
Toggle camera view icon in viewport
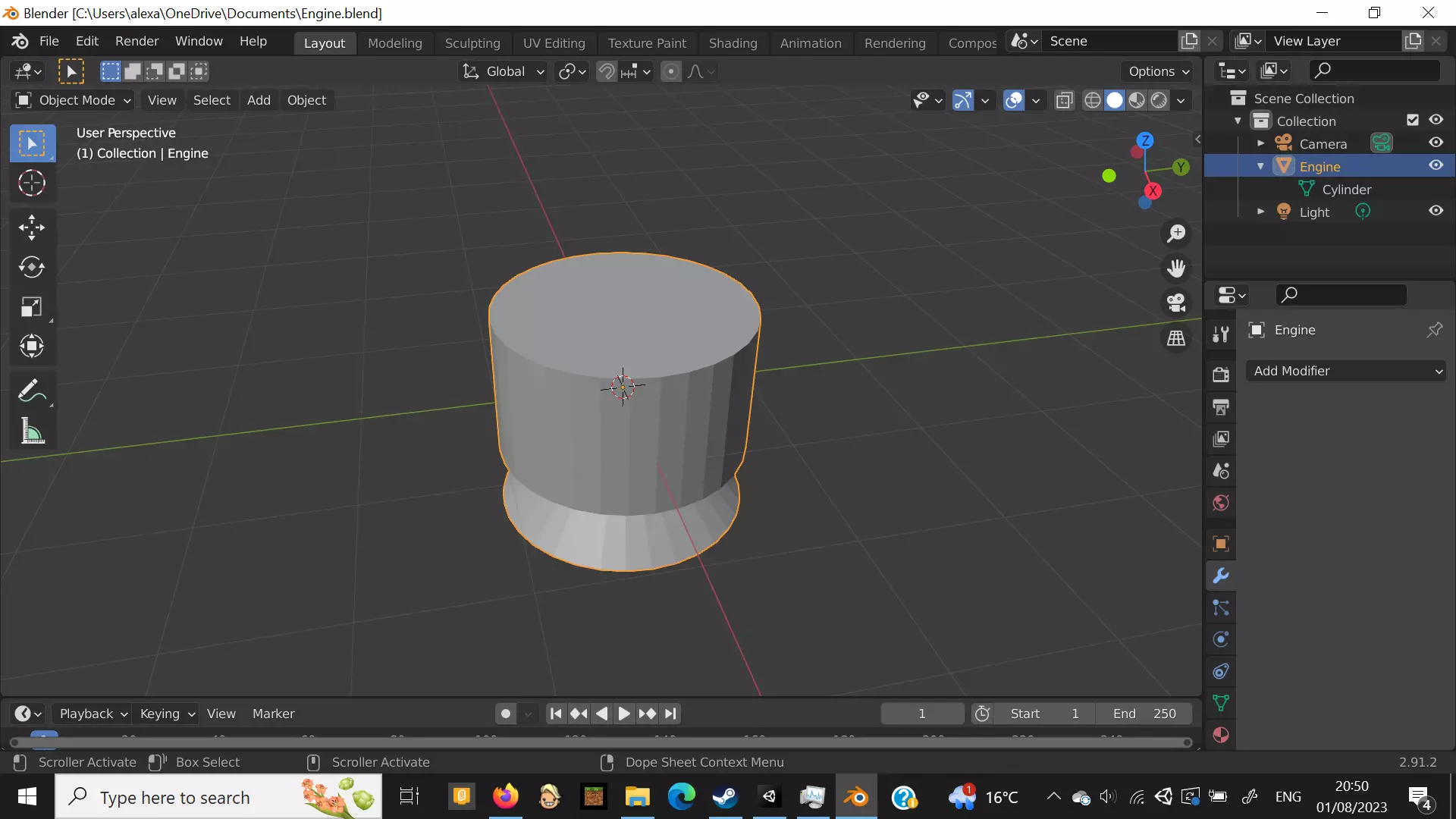pos(1176,303)
